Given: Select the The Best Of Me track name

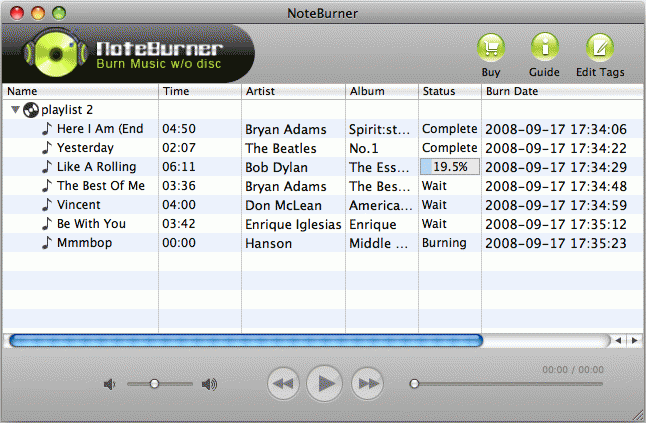Looking at the screenshot, I should pos(101,186).
